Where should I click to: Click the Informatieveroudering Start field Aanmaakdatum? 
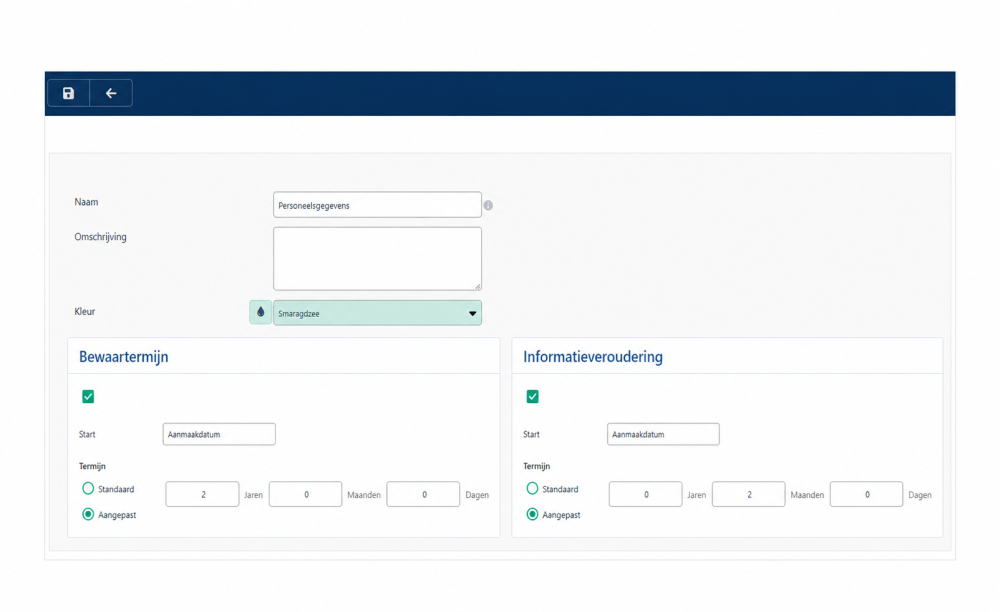pos(663,434)
